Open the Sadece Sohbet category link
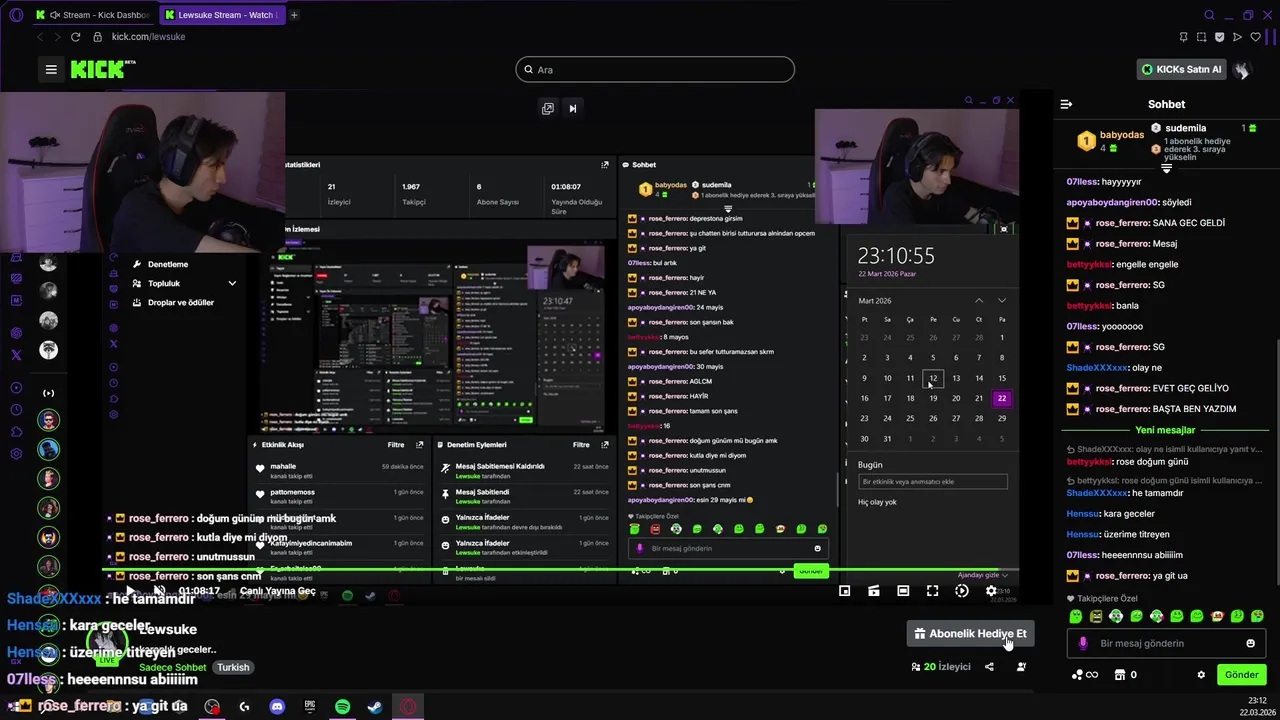Image resolution: width=1280 pixels, height=720 pixels. [172, 667]
